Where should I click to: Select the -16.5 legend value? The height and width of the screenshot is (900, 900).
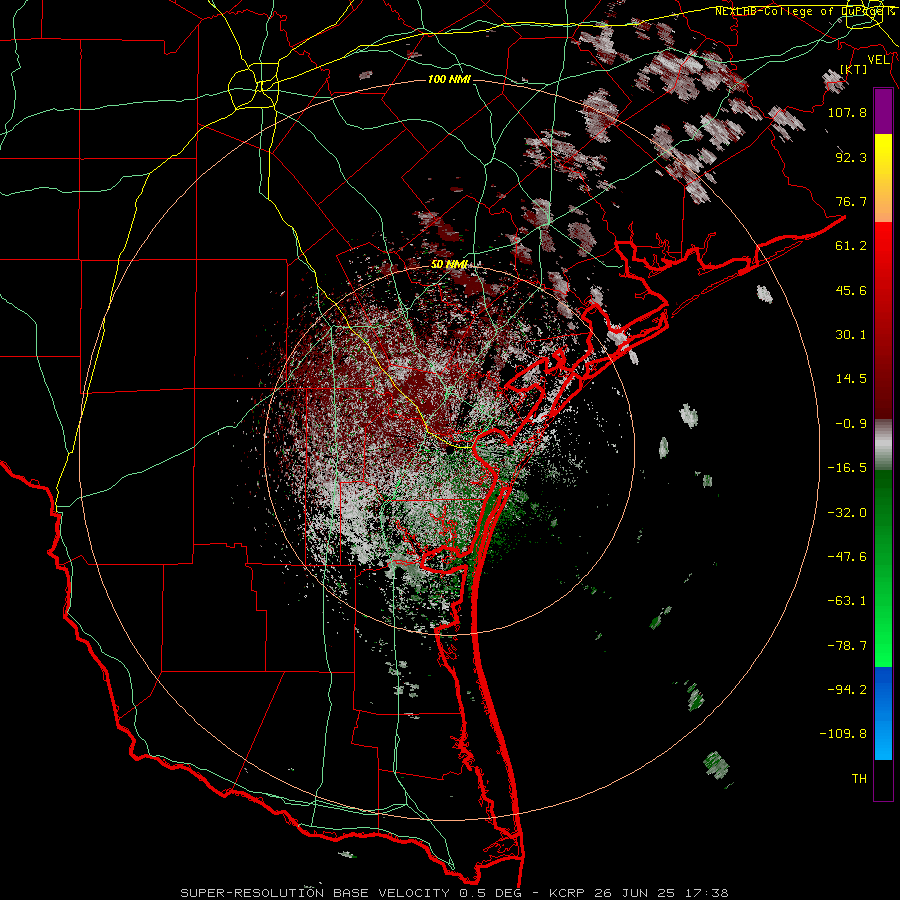point(847,468)
